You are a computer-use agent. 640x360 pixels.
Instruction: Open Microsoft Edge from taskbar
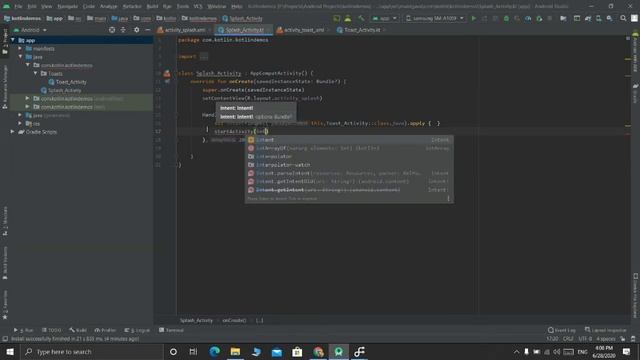(x=214, y=351)
